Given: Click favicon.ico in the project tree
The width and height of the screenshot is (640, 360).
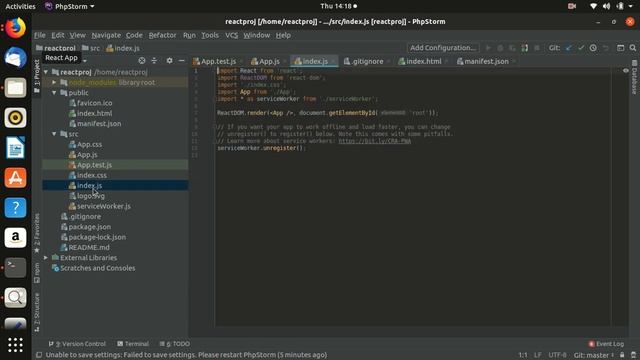Looking at the screenshot, I should 94,103.
